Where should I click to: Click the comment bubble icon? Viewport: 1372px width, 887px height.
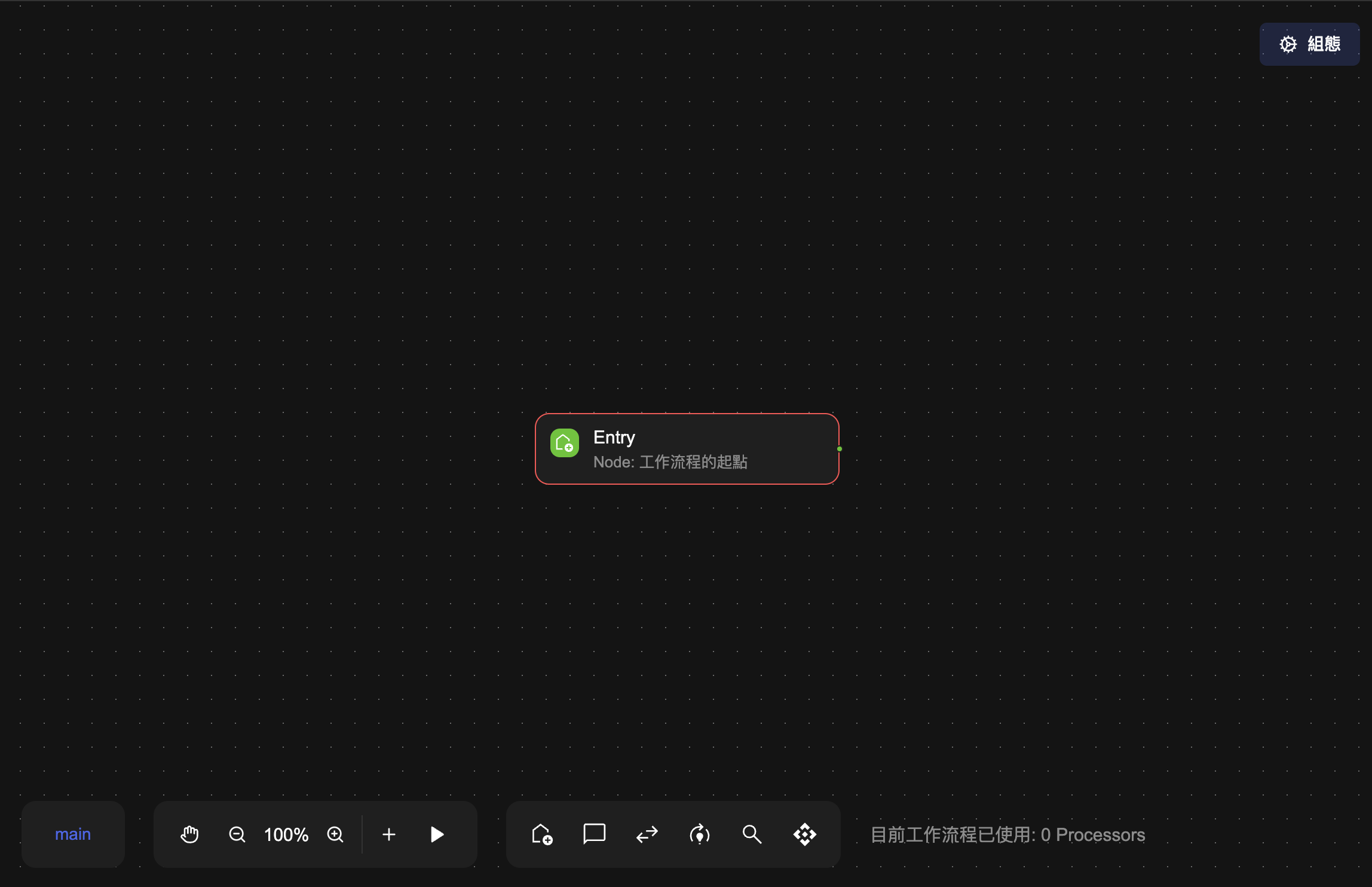coord(594,834)
